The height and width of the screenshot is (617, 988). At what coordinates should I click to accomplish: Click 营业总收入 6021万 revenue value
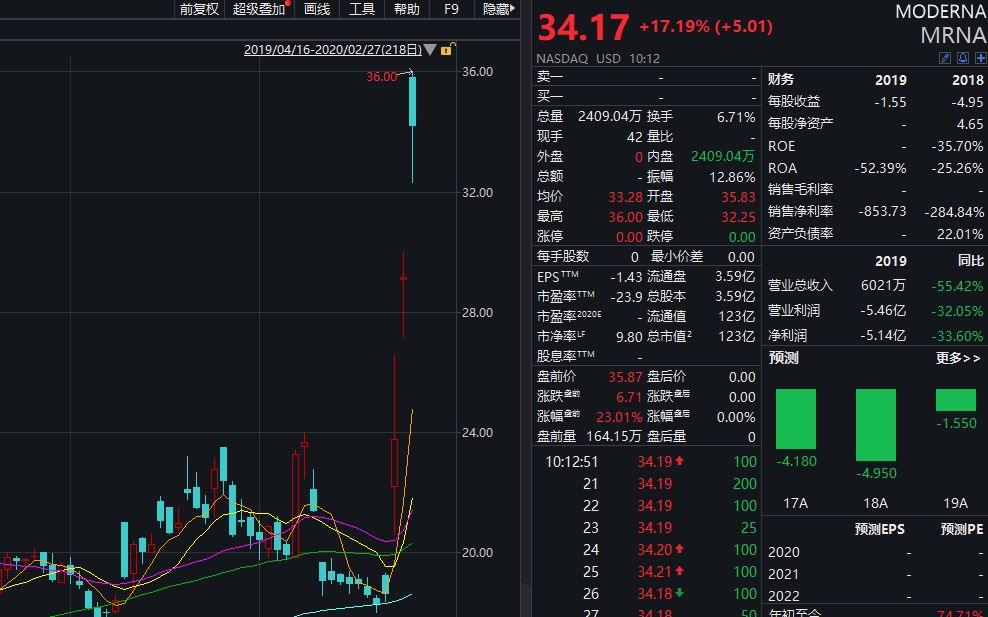[883, 285]
